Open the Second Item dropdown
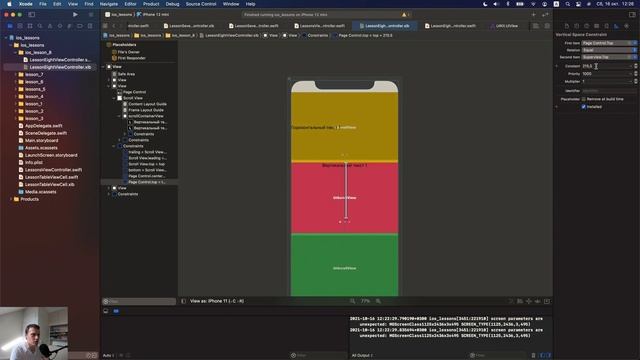 tap(609, 57)
